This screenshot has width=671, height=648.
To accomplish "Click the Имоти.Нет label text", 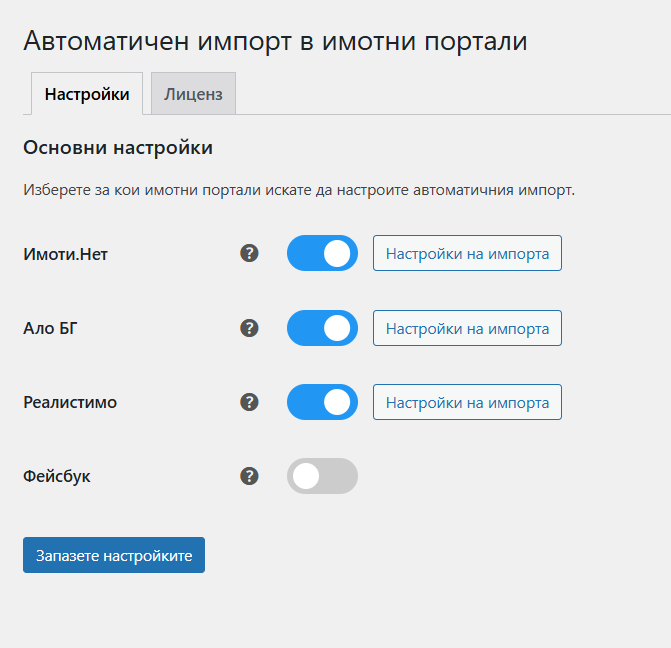I will tap(65, 254).
